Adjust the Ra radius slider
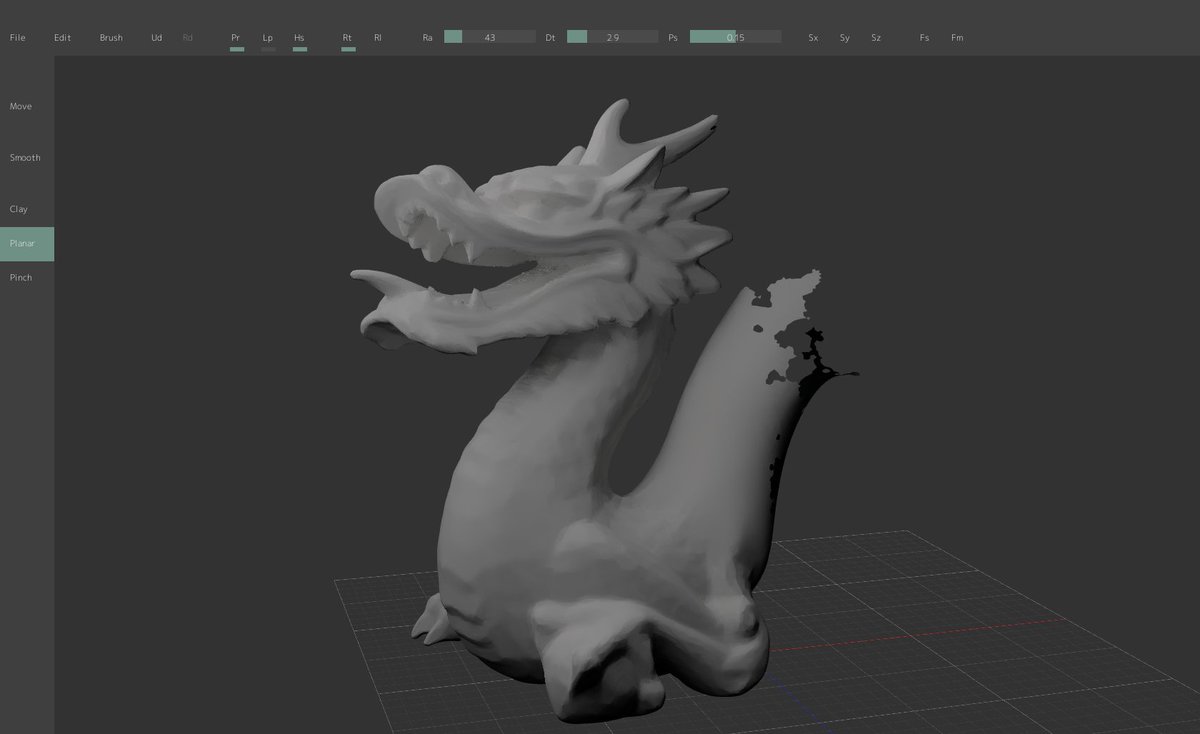Viewport: 1200px width, 734px height. tap(490, 36)
